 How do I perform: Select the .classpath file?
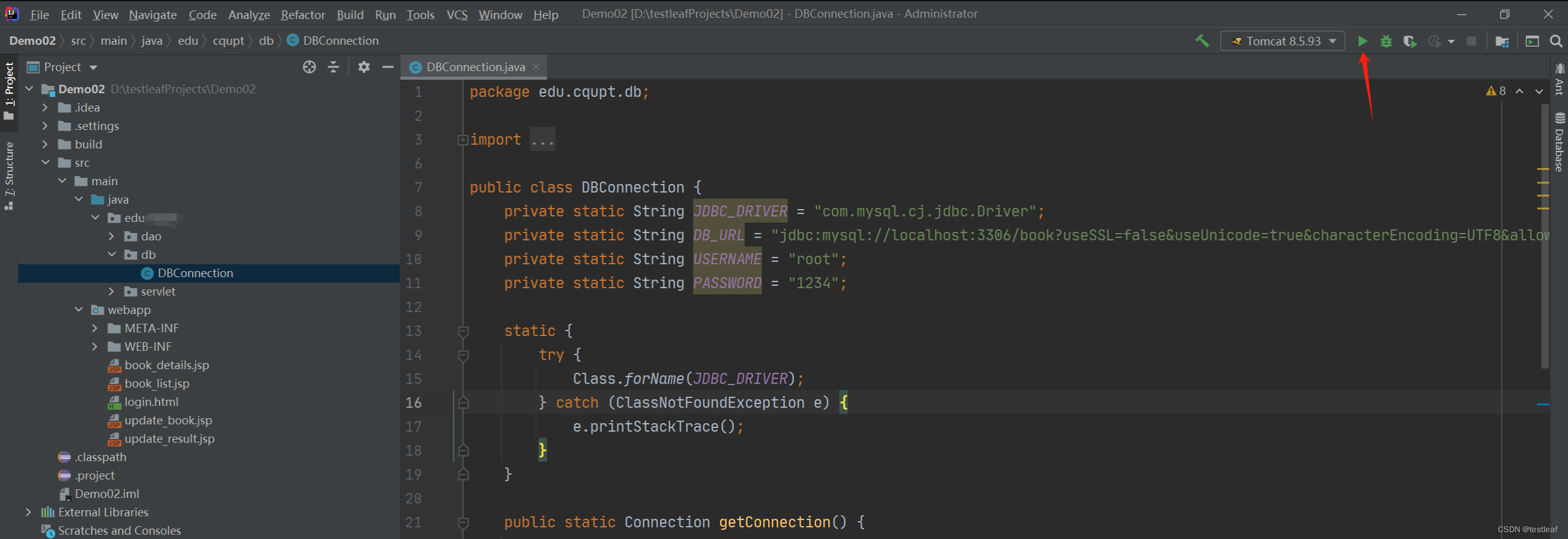[101, 457]
